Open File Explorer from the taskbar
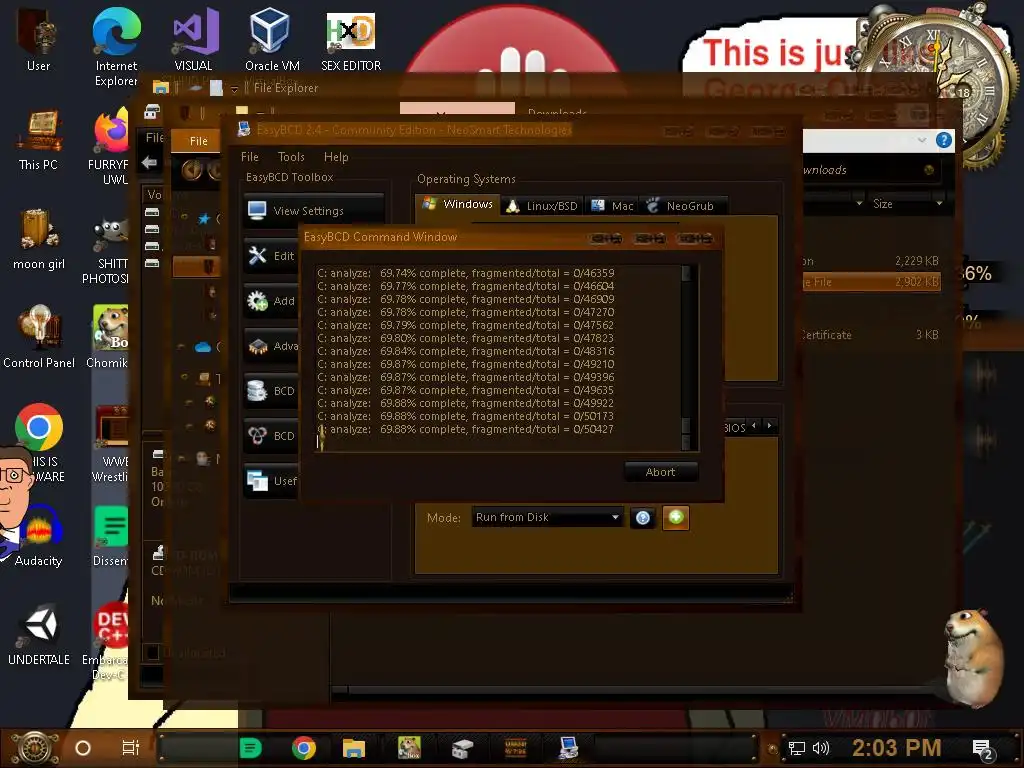The width and height of the screenshot is (1024, 768). pos(353,748)
